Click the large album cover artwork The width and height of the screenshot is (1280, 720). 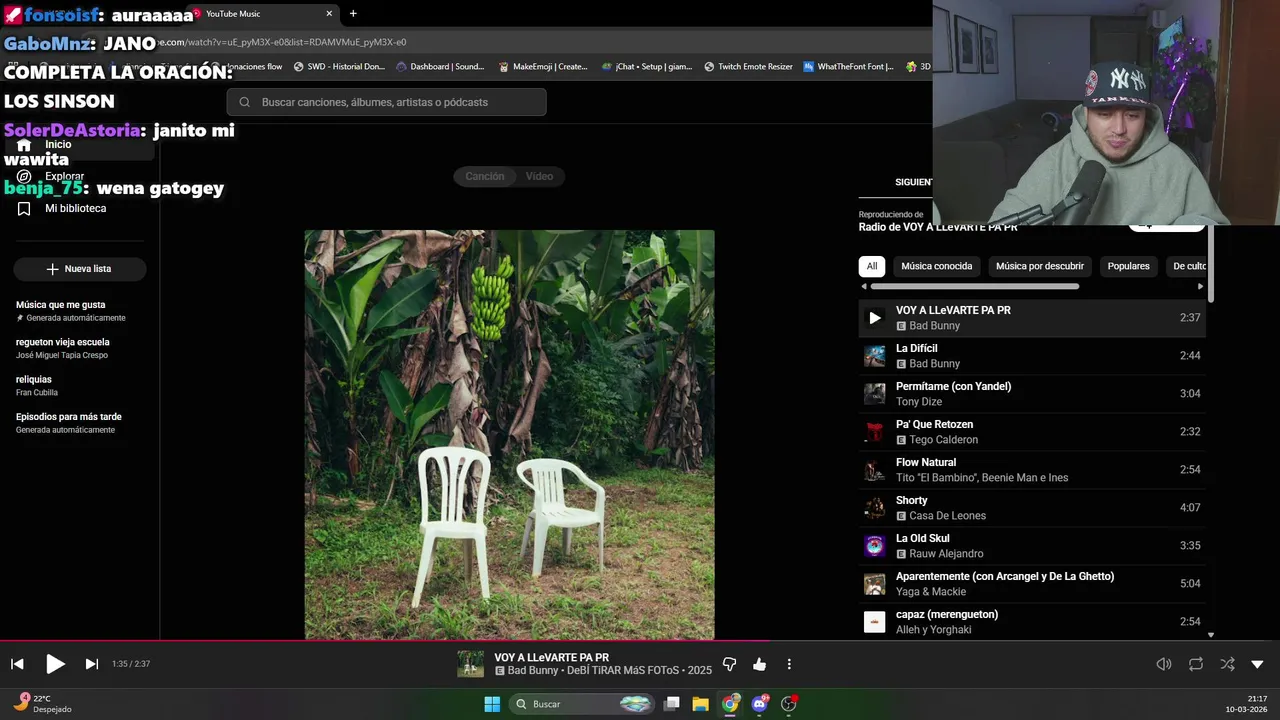pos(509,435)
